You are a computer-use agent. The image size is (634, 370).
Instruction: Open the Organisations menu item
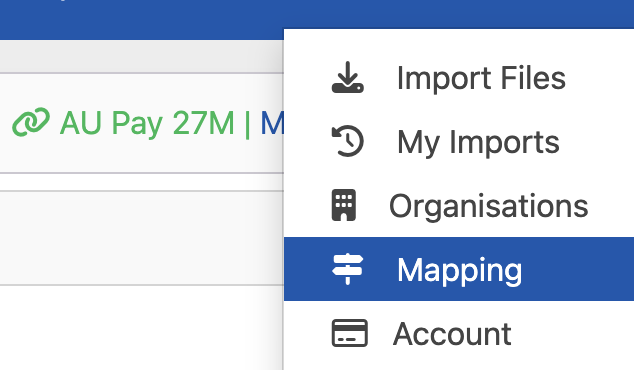coord(459,205)
